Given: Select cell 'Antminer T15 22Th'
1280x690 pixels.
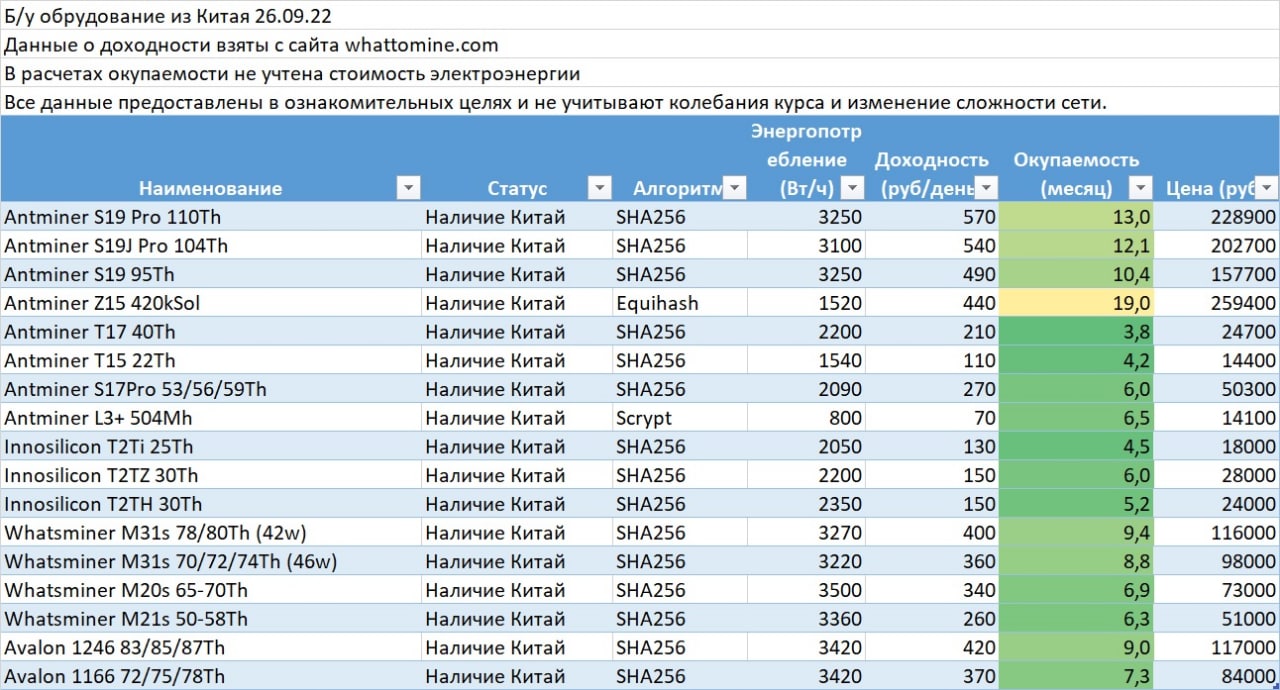Looking at the screenshot, I should coord(210,360).
